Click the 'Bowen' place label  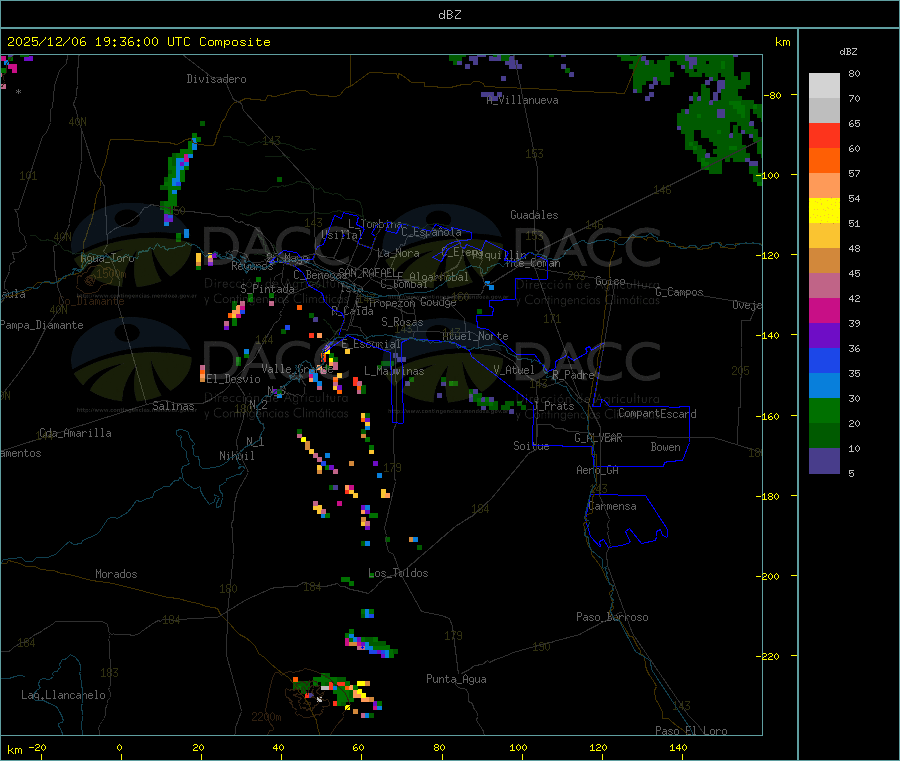[x=666, y=447]
